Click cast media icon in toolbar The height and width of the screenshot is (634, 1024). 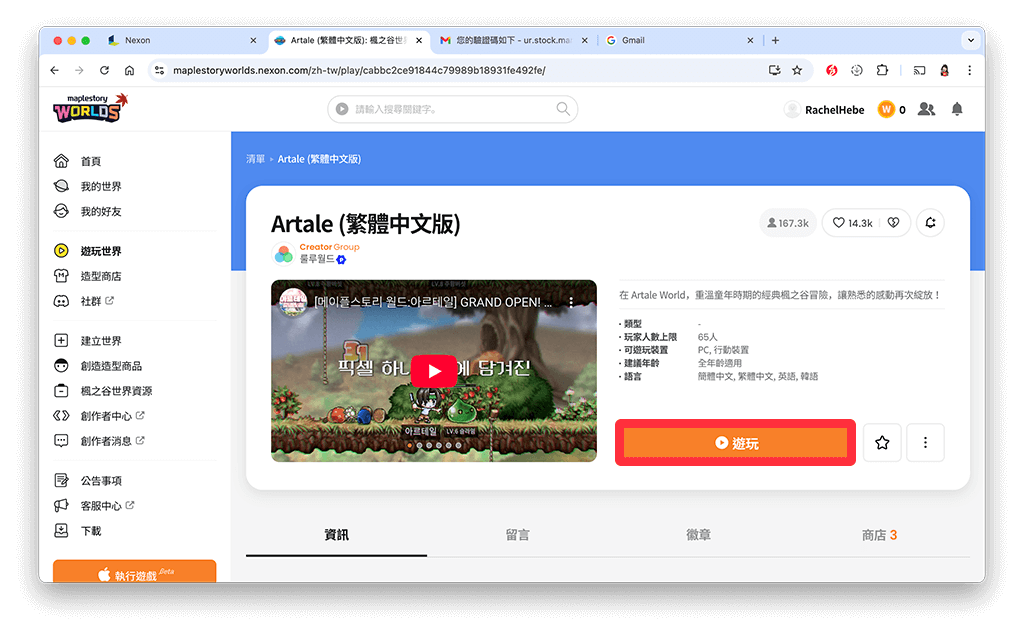click(x=920, y=71)
